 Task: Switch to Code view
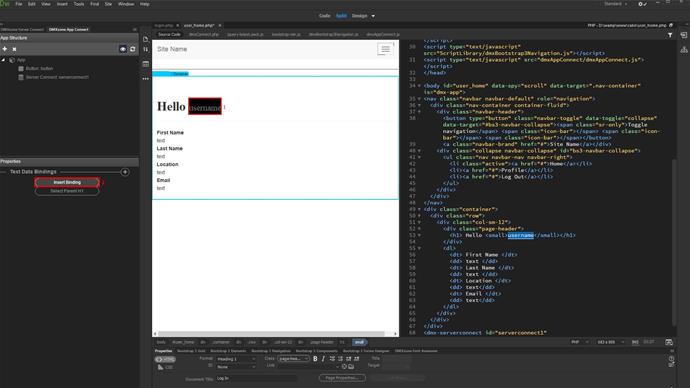324,16
